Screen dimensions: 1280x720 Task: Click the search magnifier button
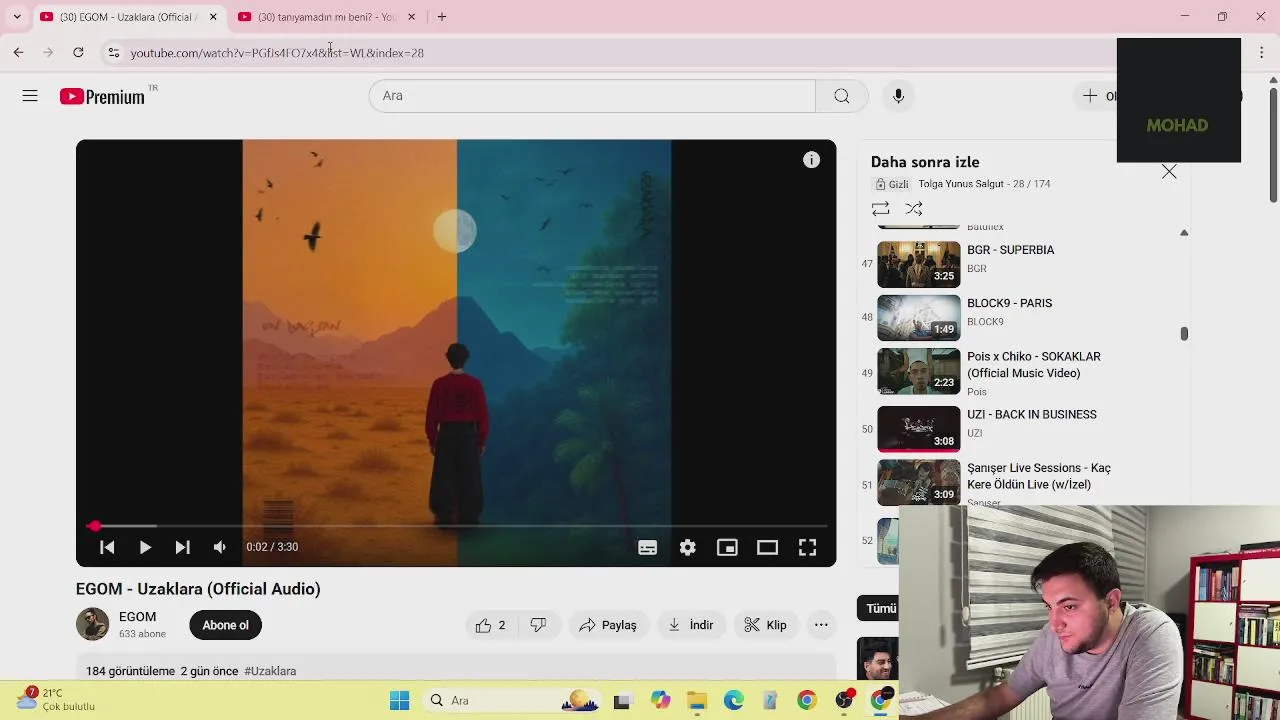(842, 96)
